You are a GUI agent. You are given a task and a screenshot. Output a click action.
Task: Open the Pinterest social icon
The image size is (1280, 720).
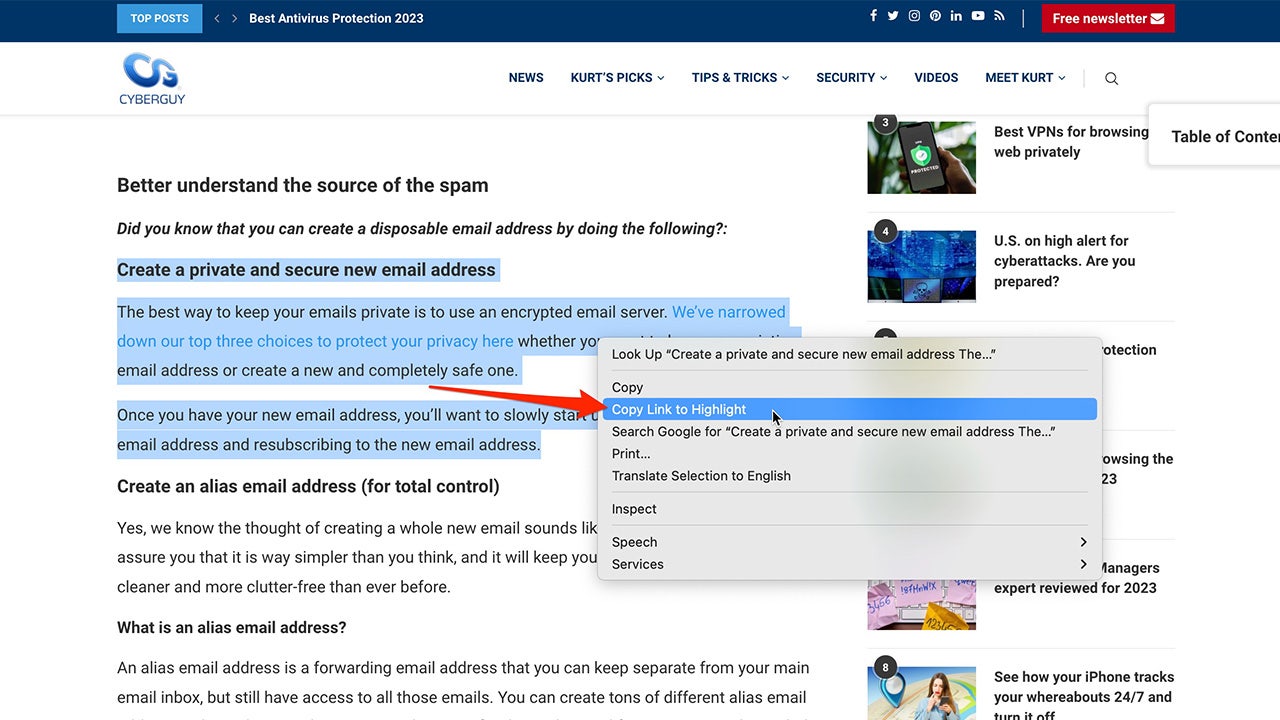pos(935,16)
